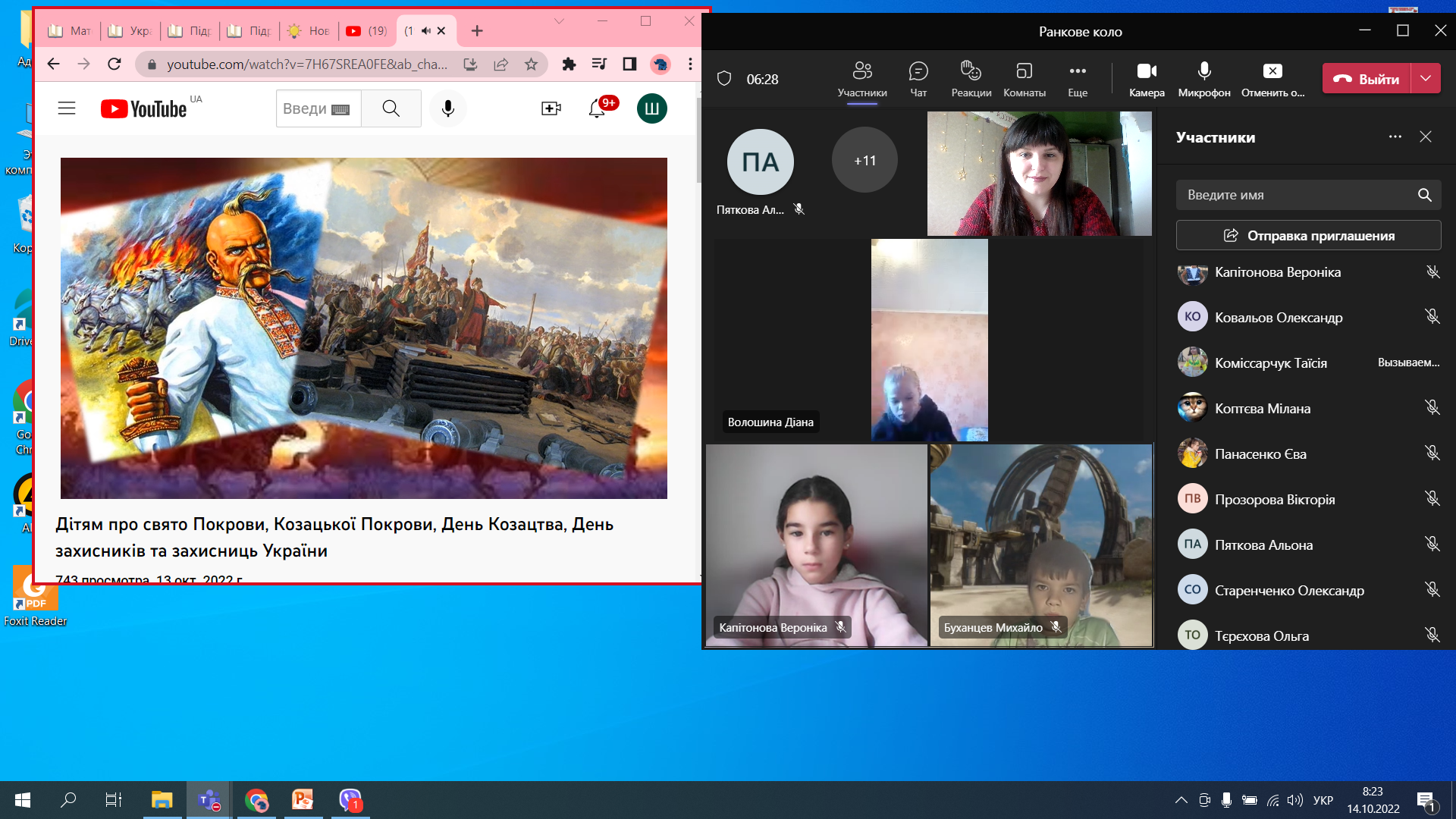The width and height of the screenshot is (1456, 819).
Task: Toggle mic for Коптєва Мілана
Action: click(x=1432, y=408)
